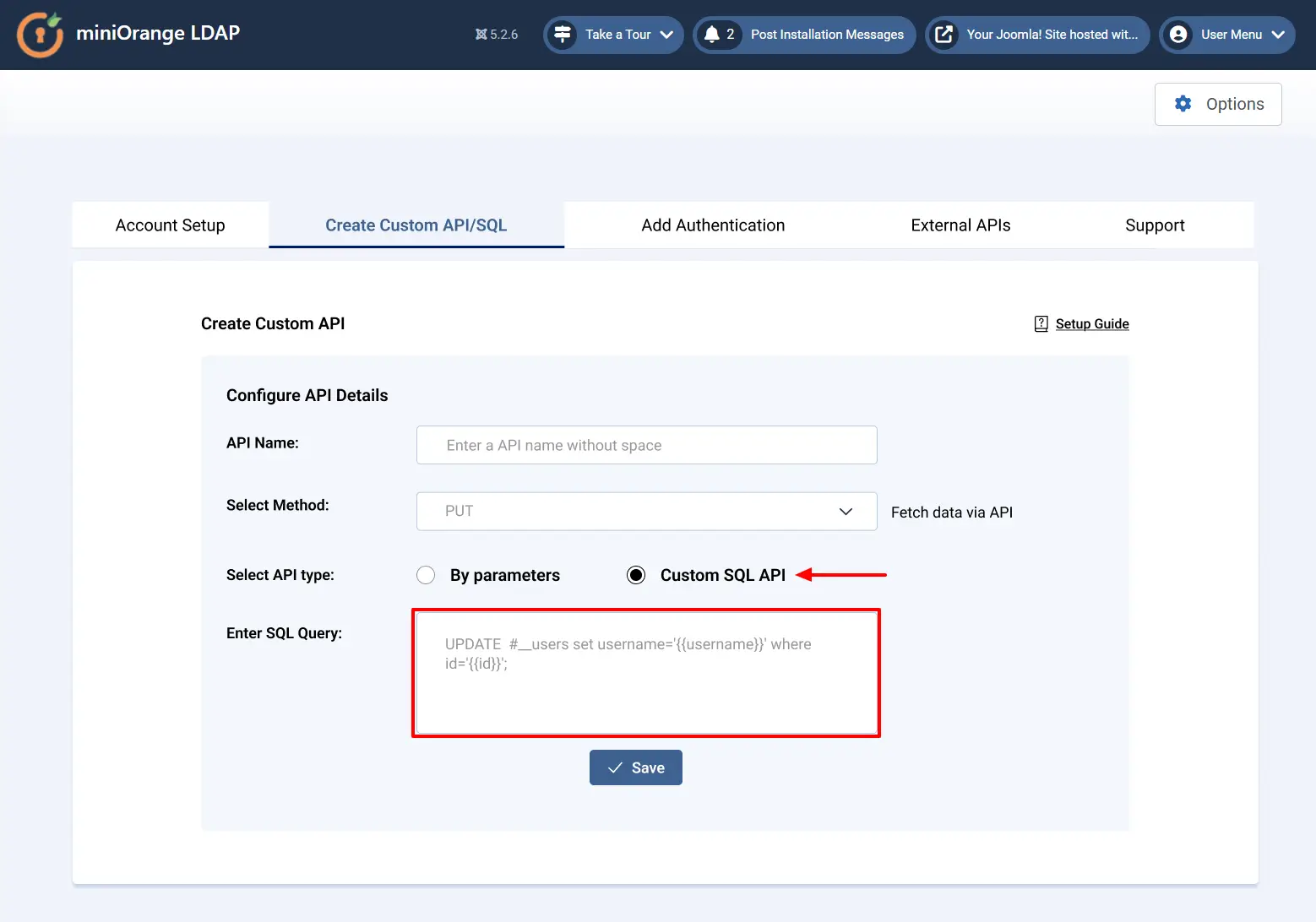Screen dimensions: 1316x922
Task: Click the User Menu avatar icon
Action: tap(1178, 35)
